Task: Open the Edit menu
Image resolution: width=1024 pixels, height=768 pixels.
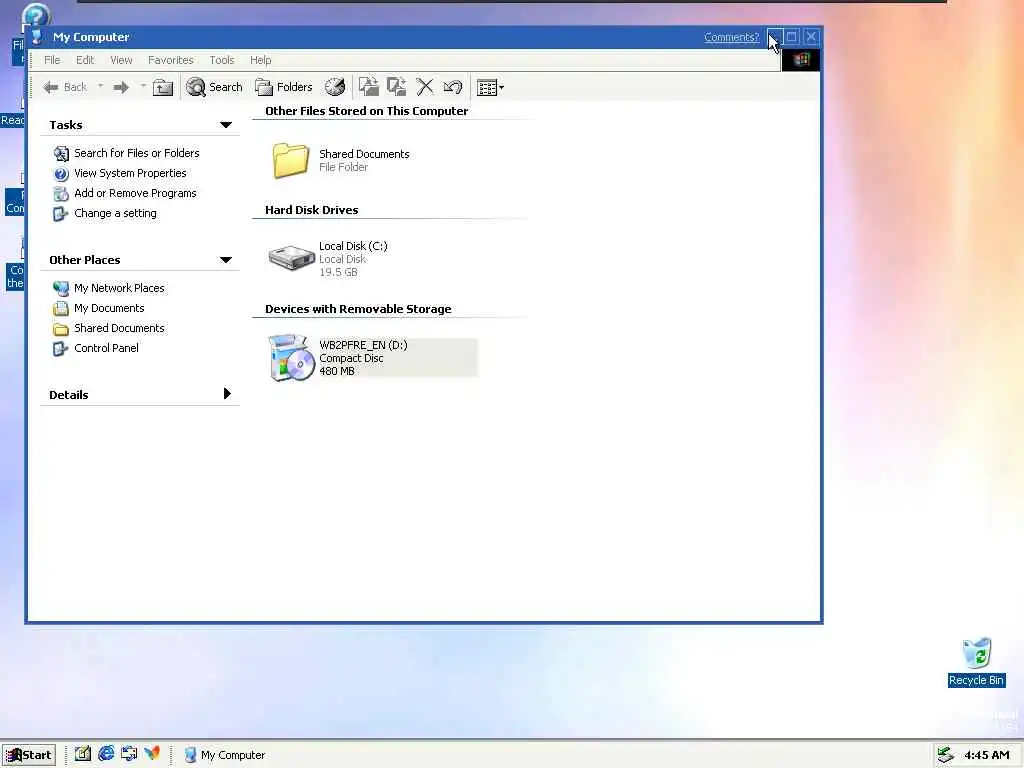Action: point(85,60)
